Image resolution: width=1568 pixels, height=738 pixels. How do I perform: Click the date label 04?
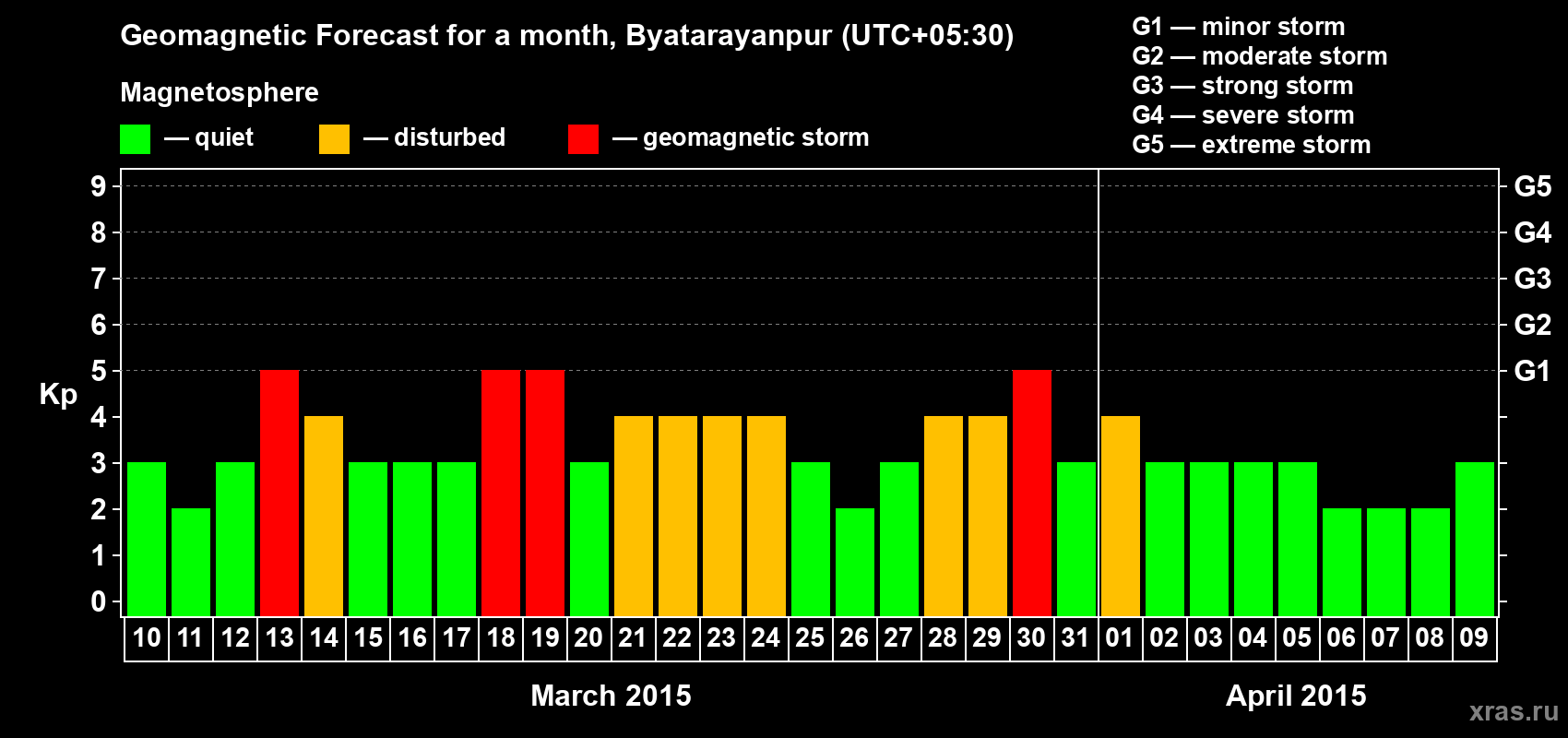[x=1253, y=638]
